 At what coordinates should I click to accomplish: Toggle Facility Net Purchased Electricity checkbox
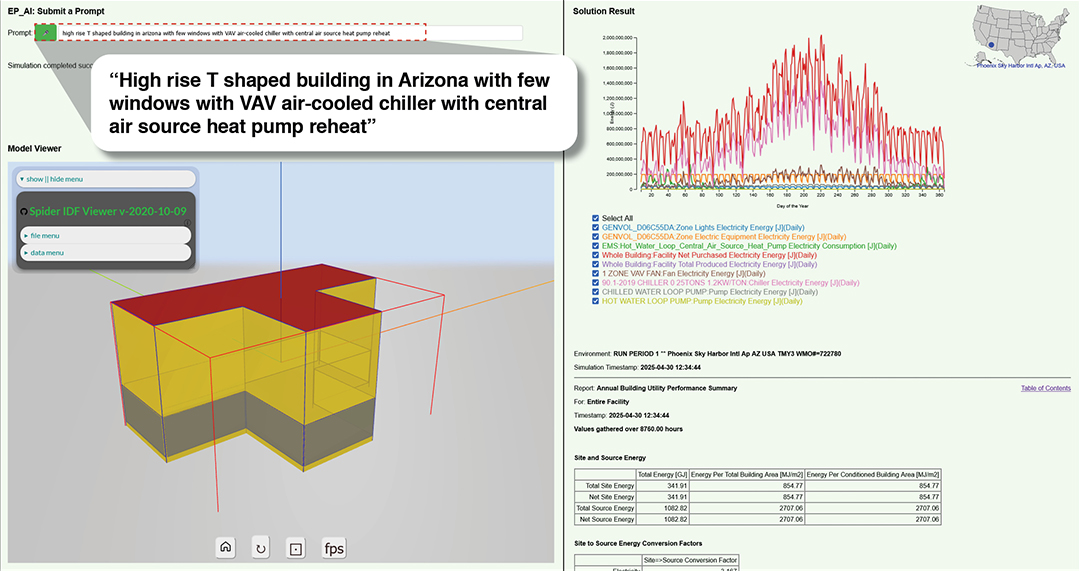596,255
